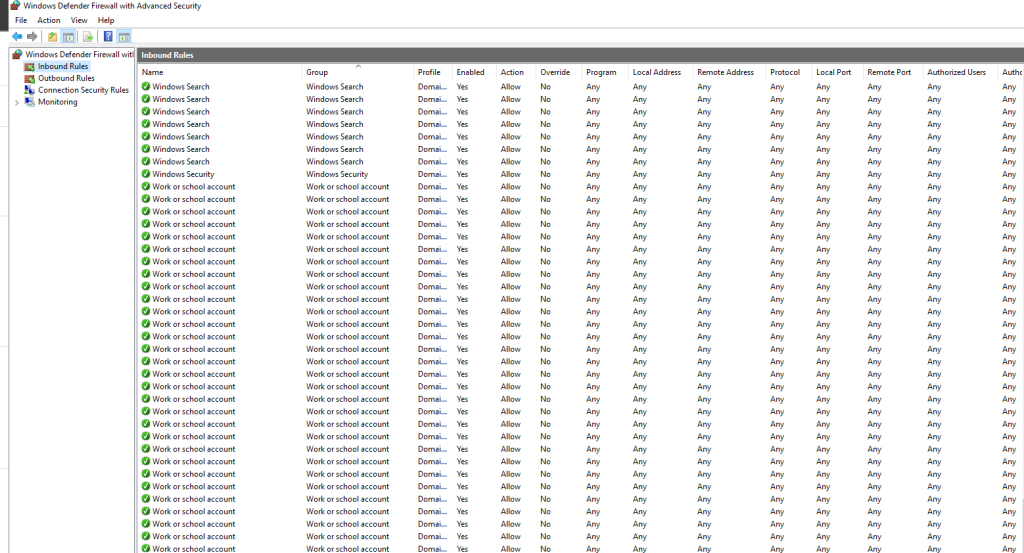The width and height of the screenshot is (1024, 553).
Task: Expand the Monitoring tree node
Action: 16,102
